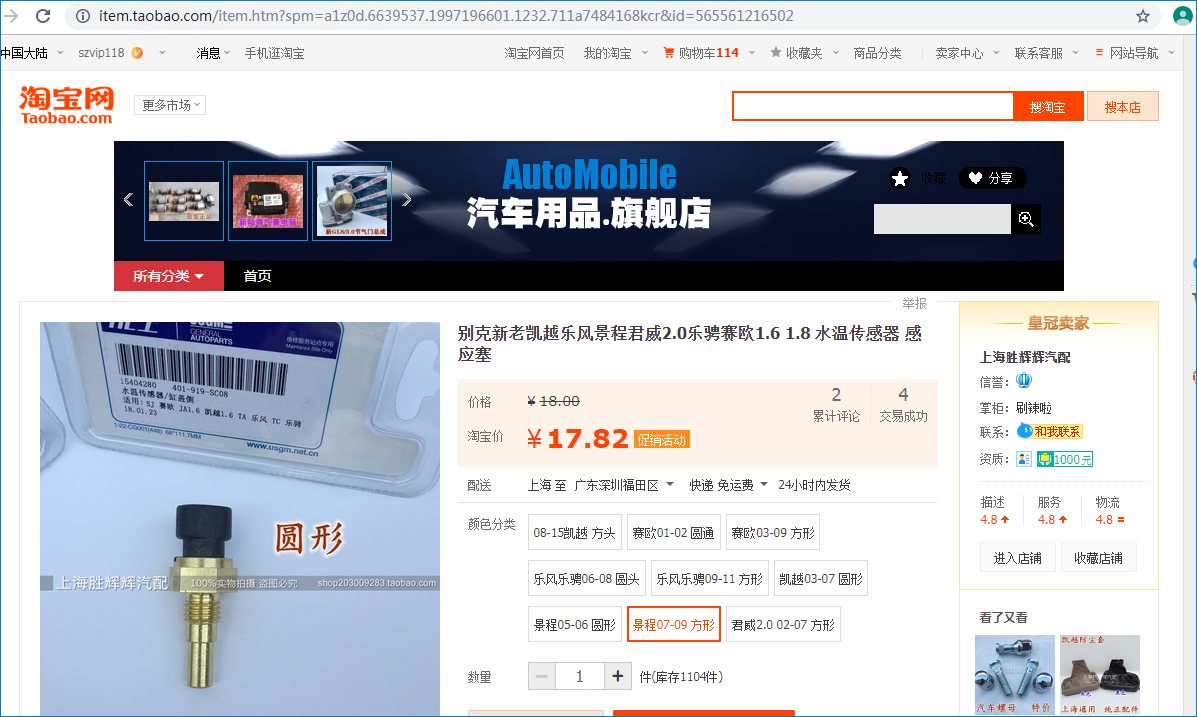Image resolution: width=1197 pixels, height=717 pixels.
Task: Click the main Taobao search input field
Action: (x=873, y=106)
